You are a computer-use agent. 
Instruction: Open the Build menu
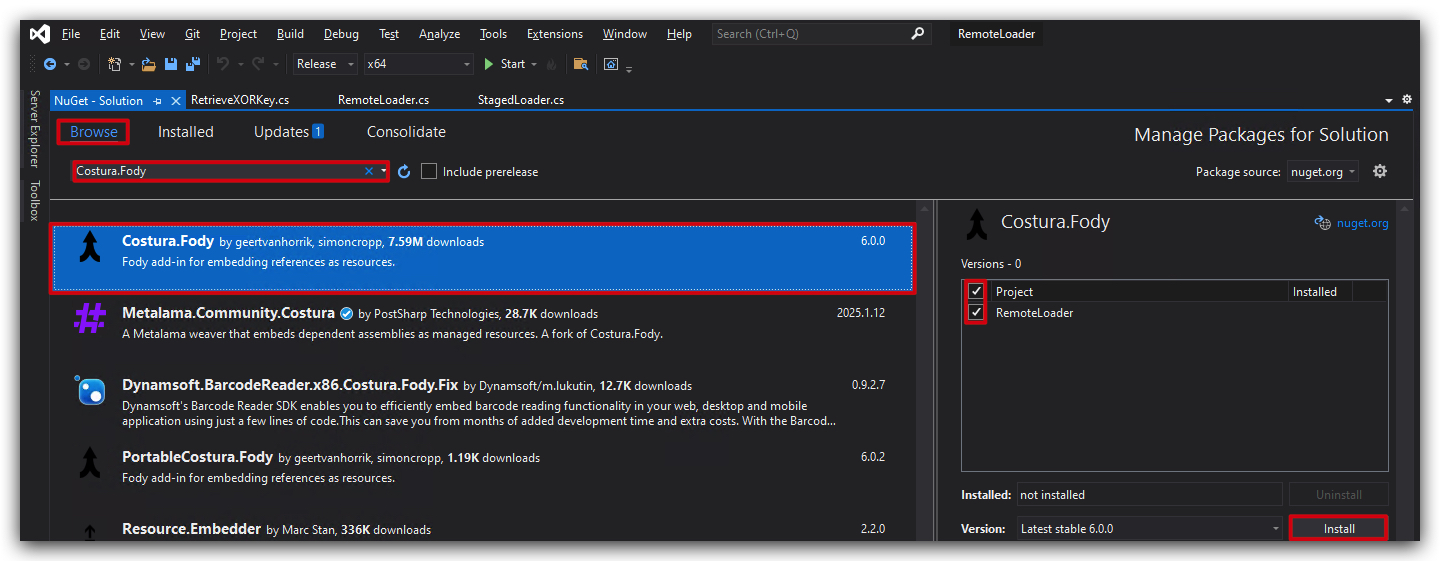[x=290, y=34]
